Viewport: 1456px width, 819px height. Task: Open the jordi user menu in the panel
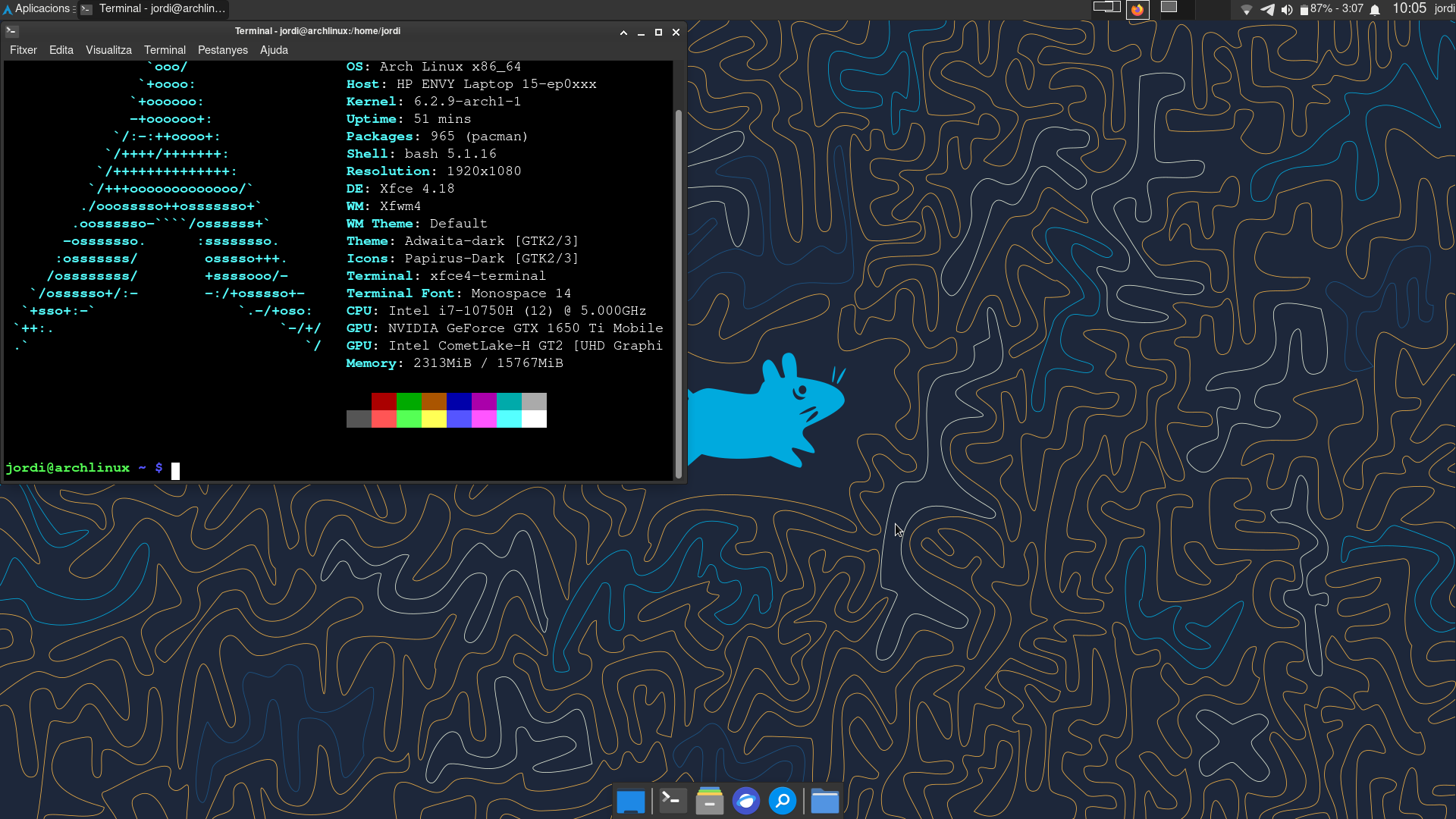[1445, 8]
